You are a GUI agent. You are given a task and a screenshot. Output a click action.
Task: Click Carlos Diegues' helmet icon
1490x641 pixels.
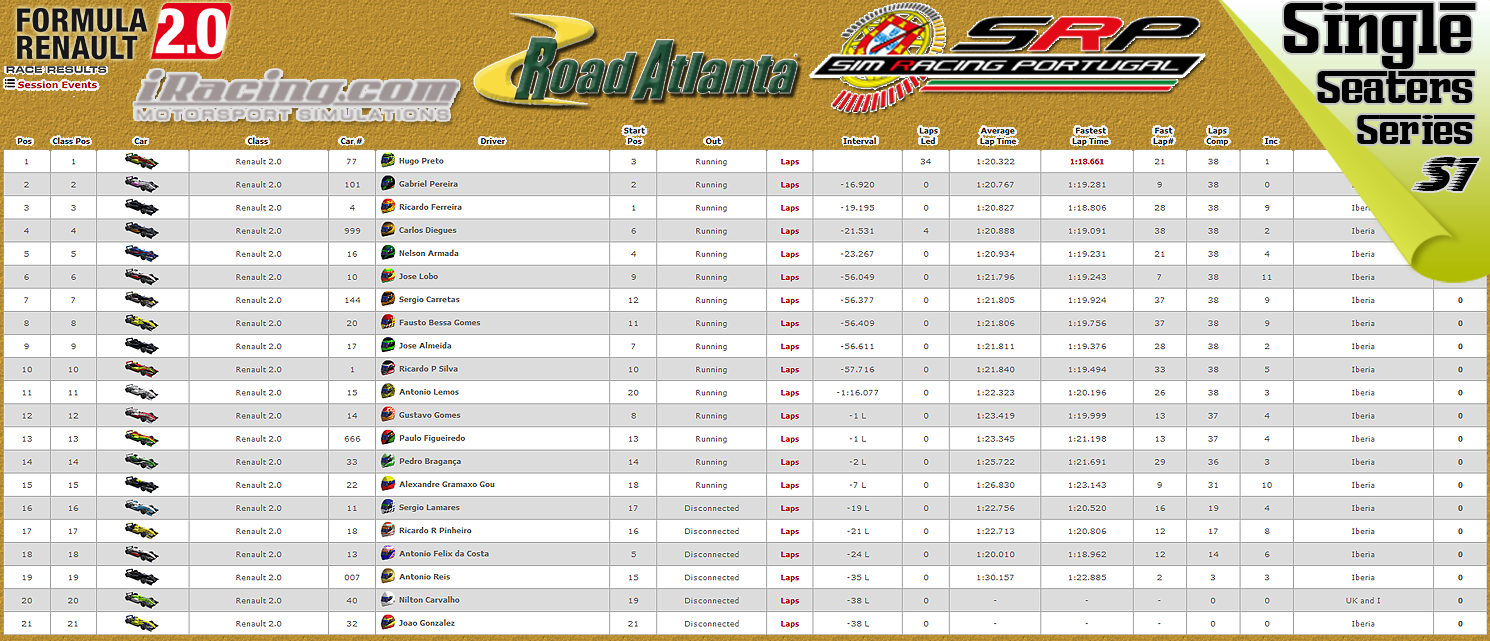388,230
